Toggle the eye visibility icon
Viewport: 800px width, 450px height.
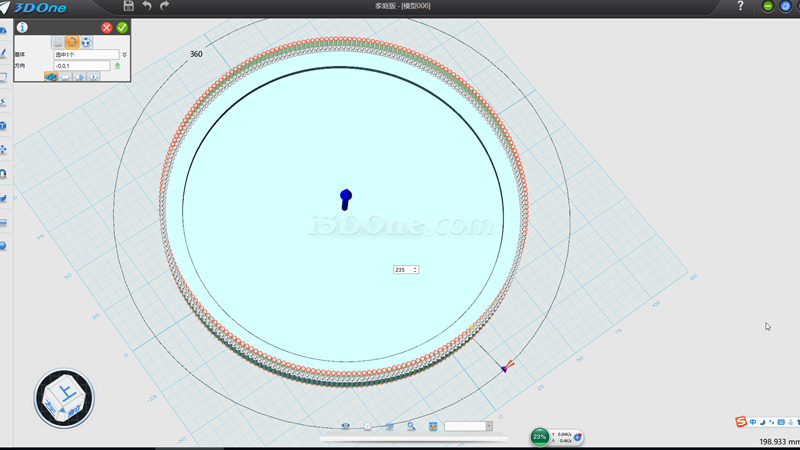pos(346,426)
